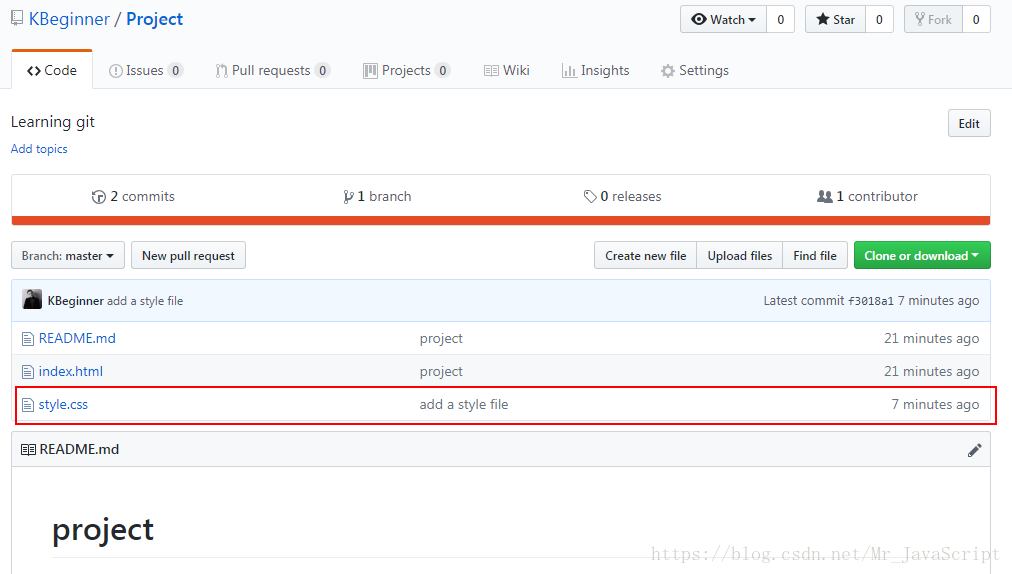Click the '21 minutes ago' timestamp for README.md
This screenshot has height=574, width=1012.
931,338
